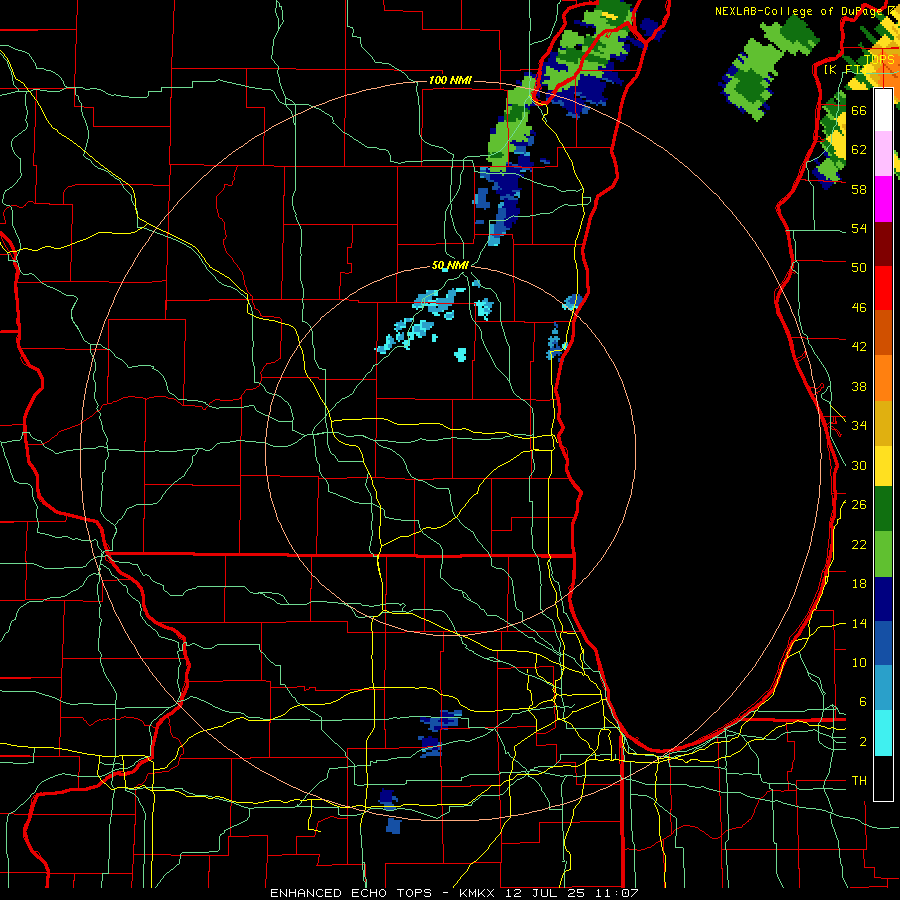
Task: Click the "100 NMI" range ring label
Action: (x=450, y=80)
